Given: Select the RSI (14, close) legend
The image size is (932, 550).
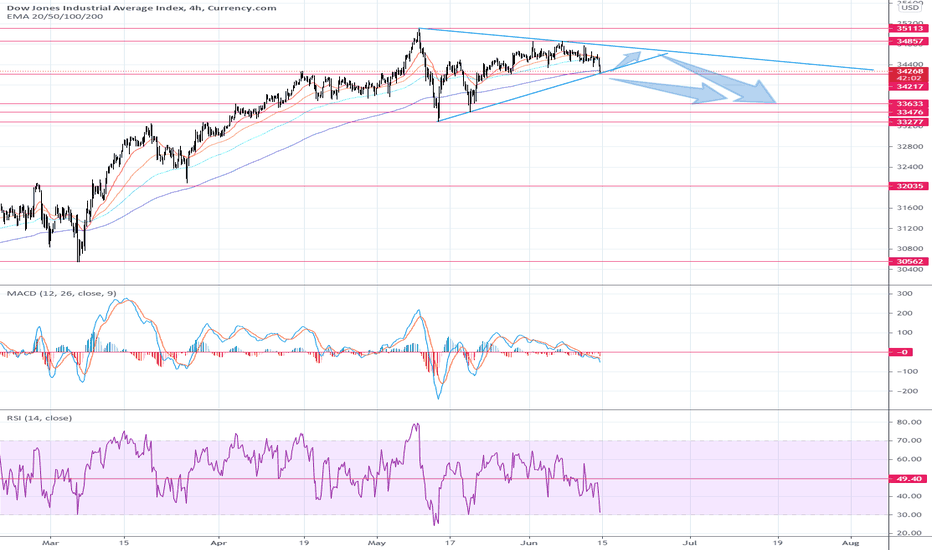Looking at the screenshot, I should (39, 418).
